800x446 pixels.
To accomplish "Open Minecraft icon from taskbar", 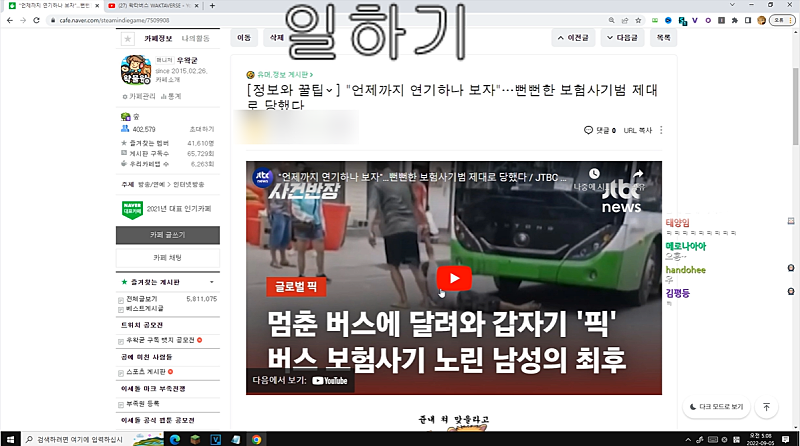I will [x=195, y=439].
